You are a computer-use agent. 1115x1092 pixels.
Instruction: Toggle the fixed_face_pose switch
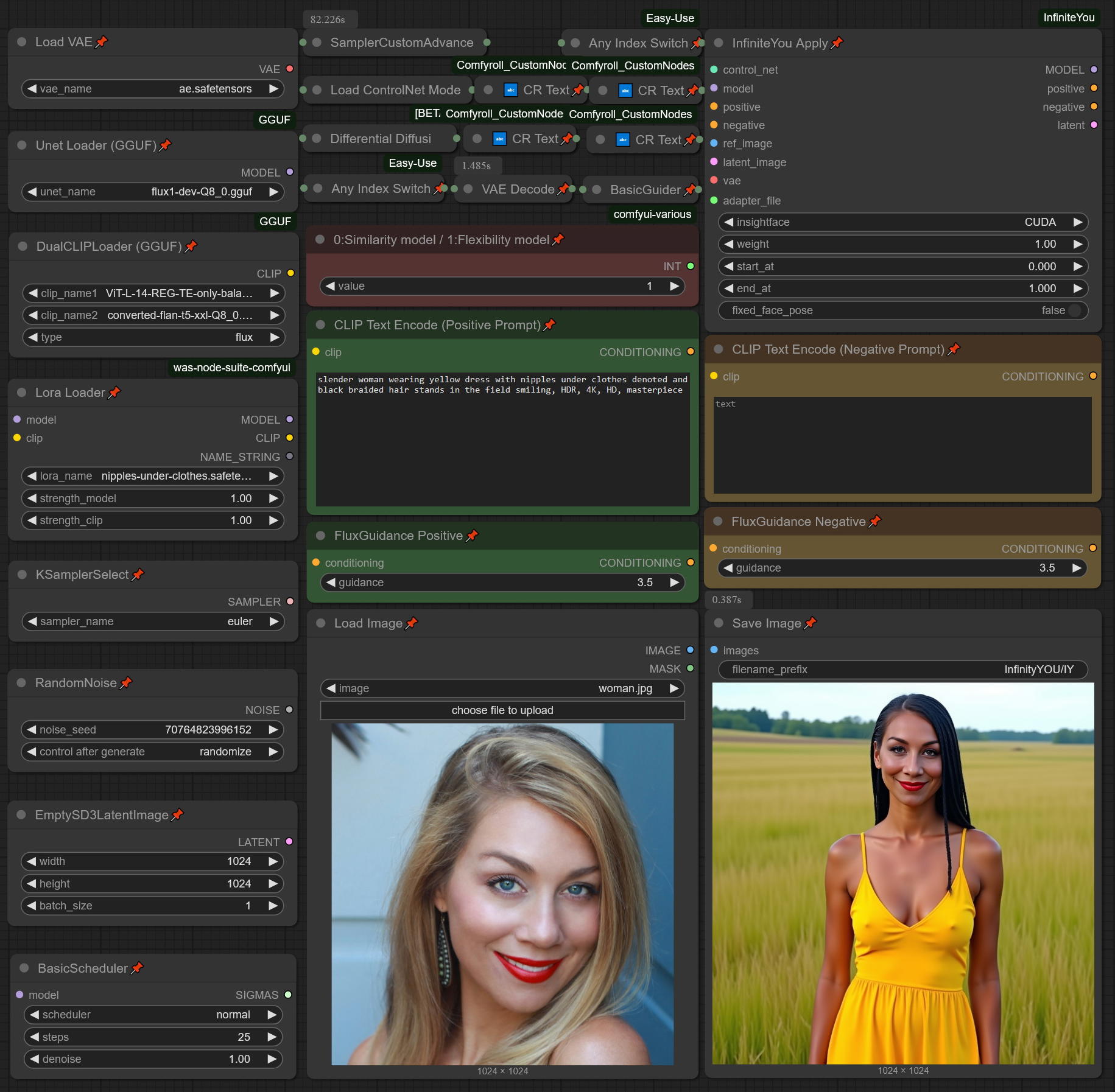pyautogui.click(x=1075, y=310)
